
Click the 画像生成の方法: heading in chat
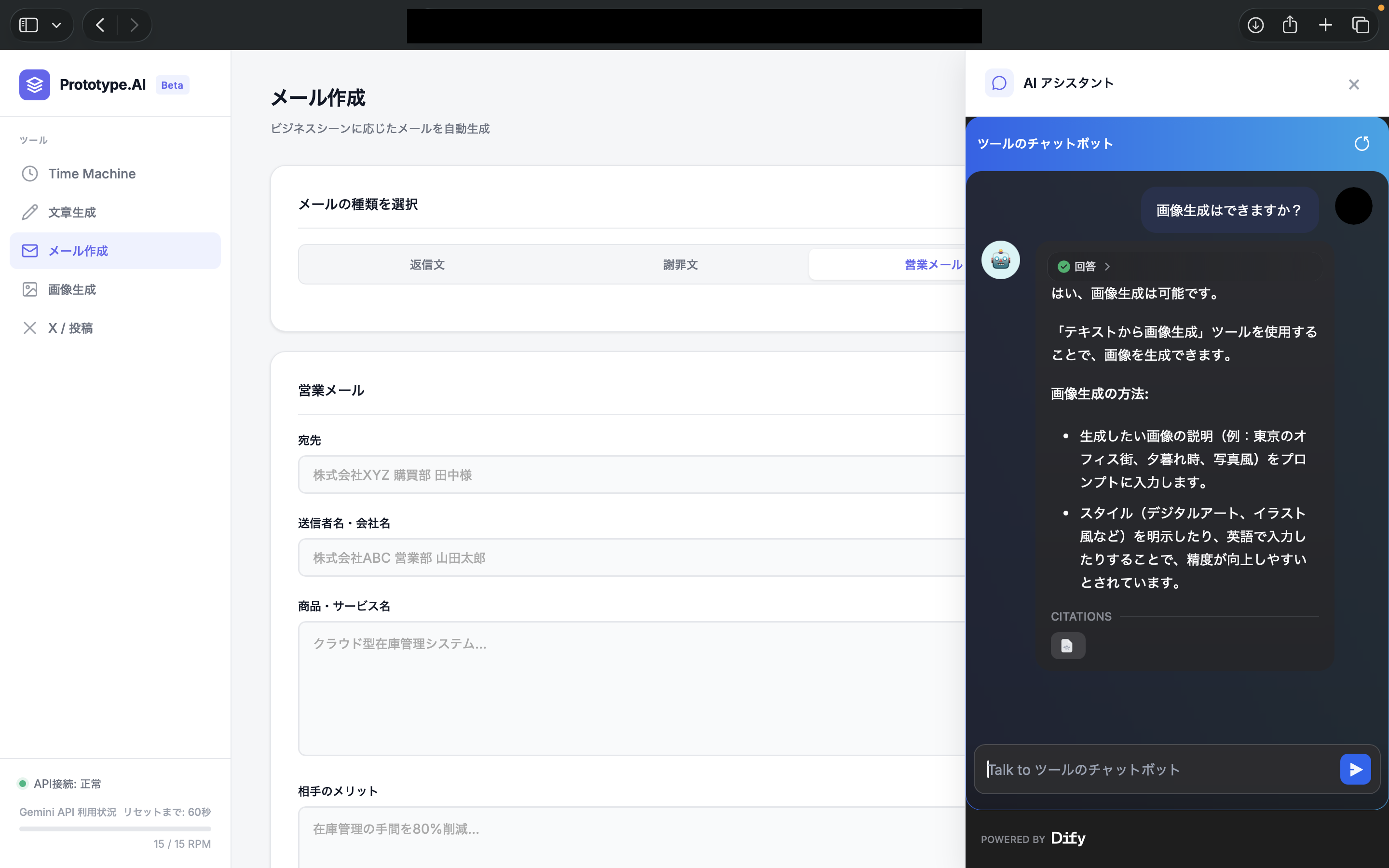tap(1100, 394)
